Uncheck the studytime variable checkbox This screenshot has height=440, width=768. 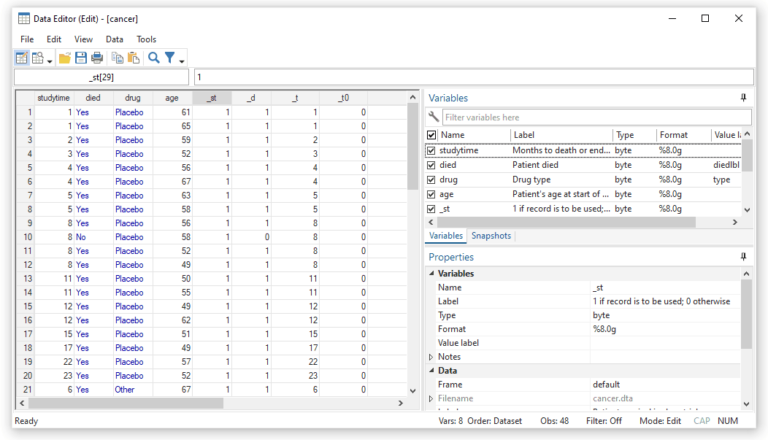pyautogui.click(x=432, y=151)
